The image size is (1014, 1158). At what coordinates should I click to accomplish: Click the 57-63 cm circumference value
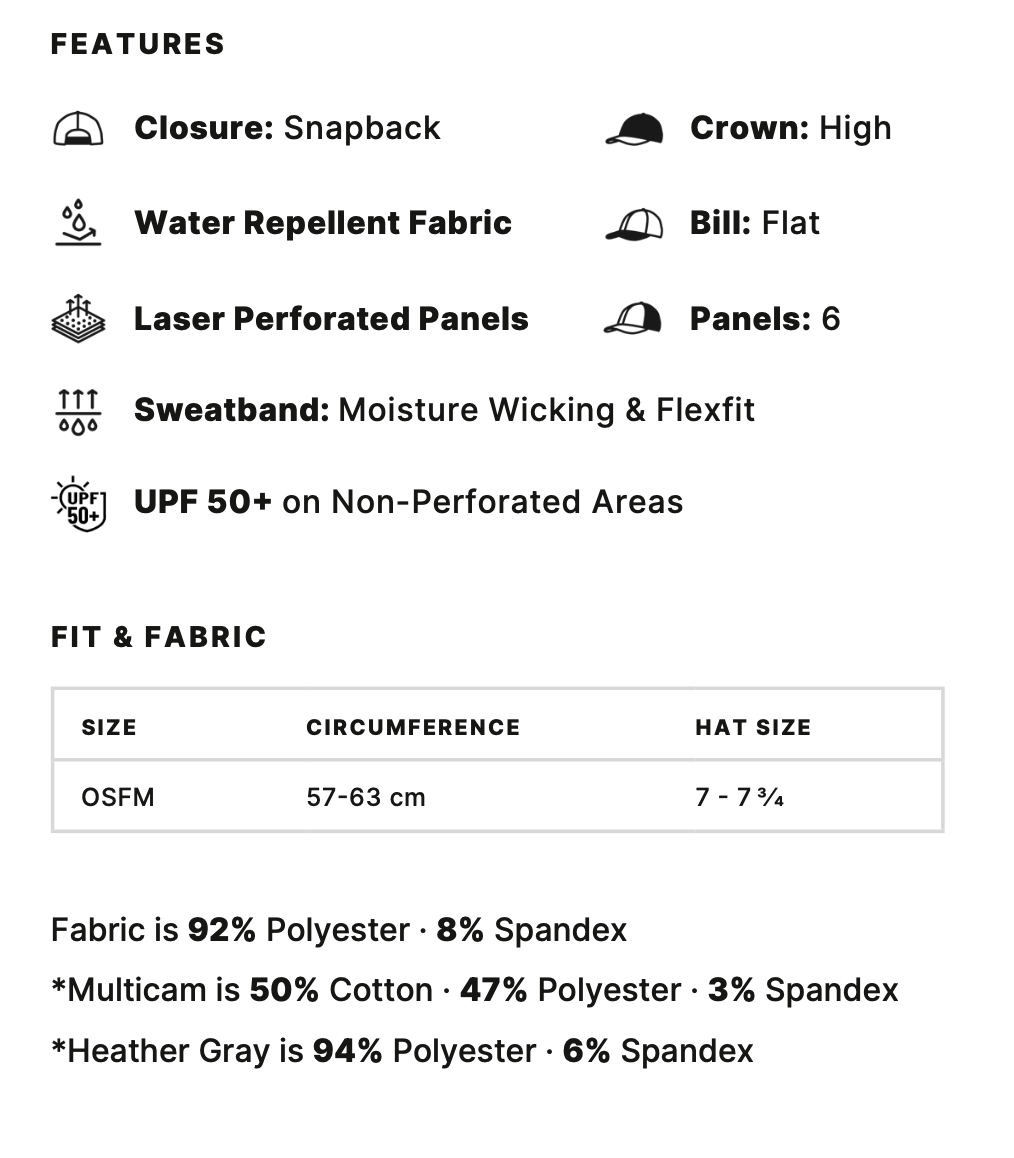(366, 797)
